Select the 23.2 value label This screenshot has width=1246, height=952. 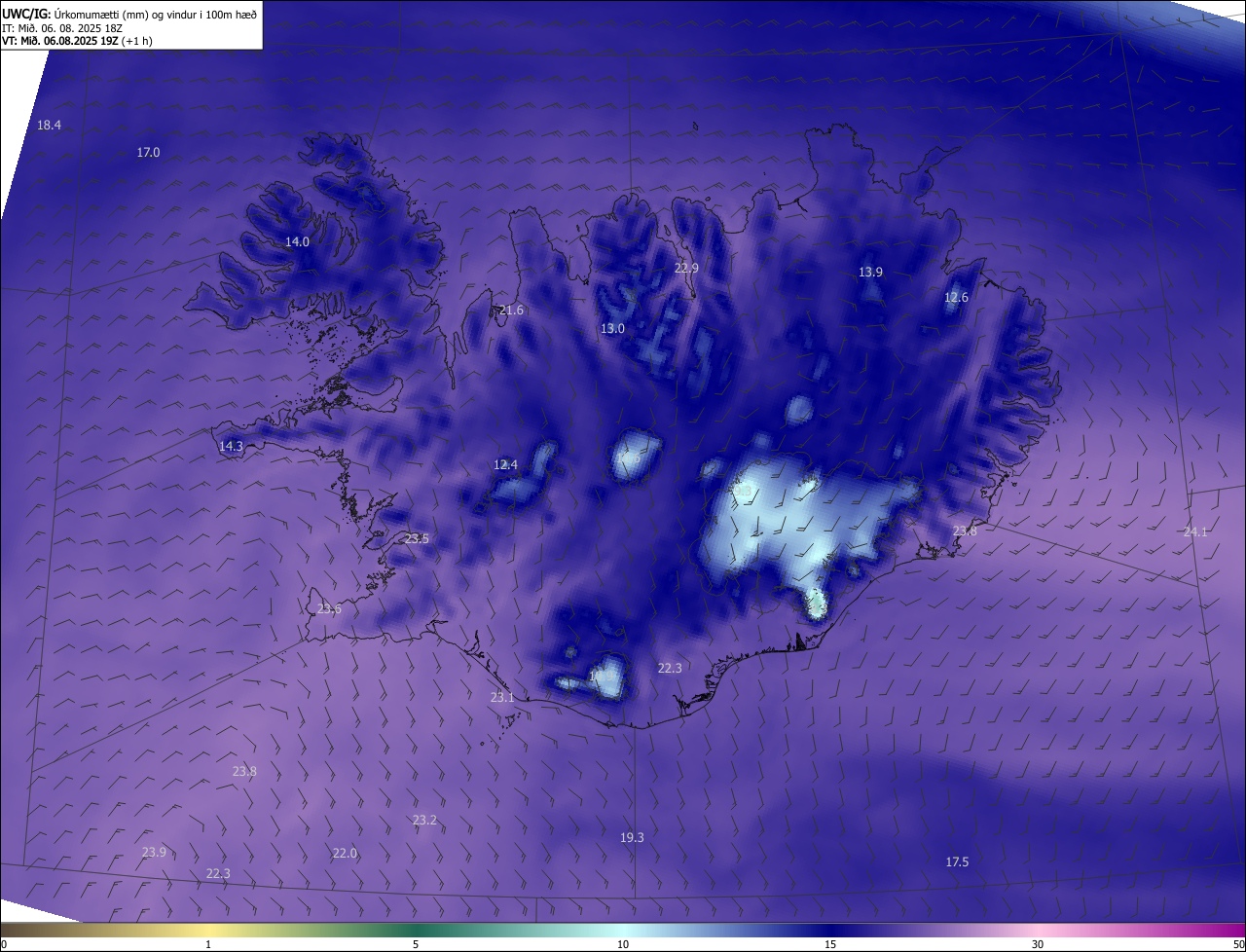coord(424,822)
